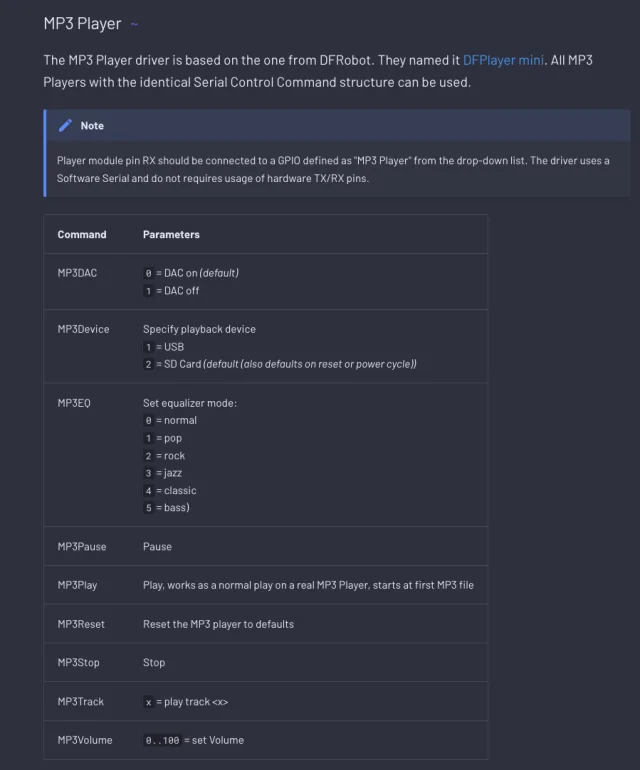The width and height of the screenshot is (640, 770).
Task: Select the MP3Volume command name
Action: pos(85,740)
